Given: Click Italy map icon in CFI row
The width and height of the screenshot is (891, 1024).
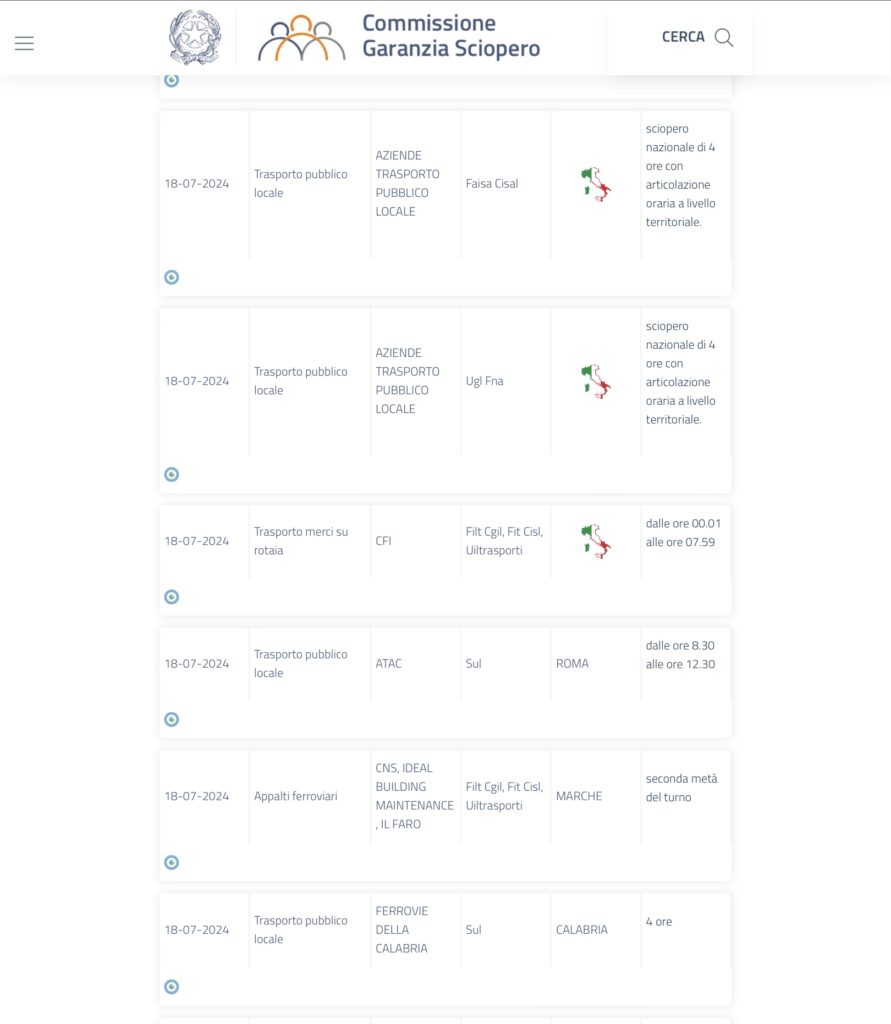Looking at the screenshot, I should click(x=596, y=541).
